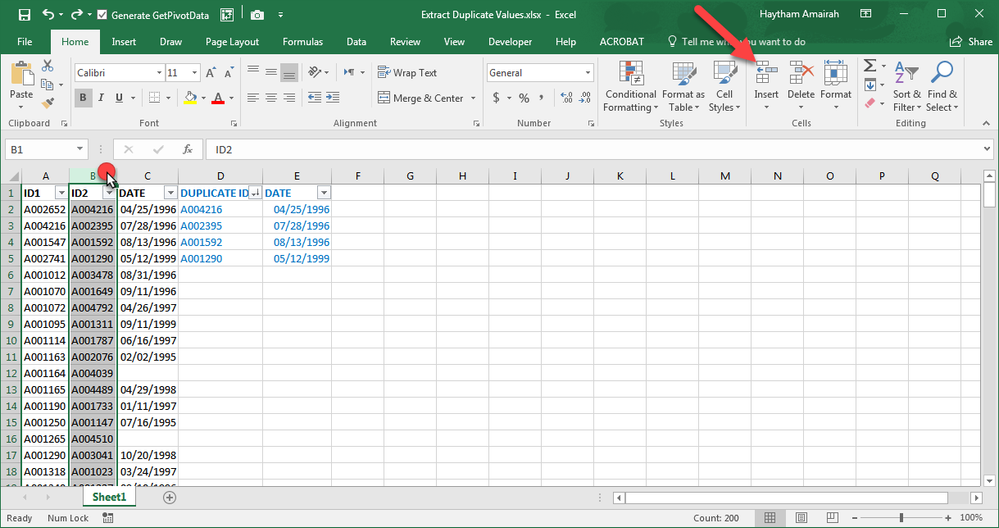
Task: Open the DATE filter dropdown in column E
Action: 324,192
